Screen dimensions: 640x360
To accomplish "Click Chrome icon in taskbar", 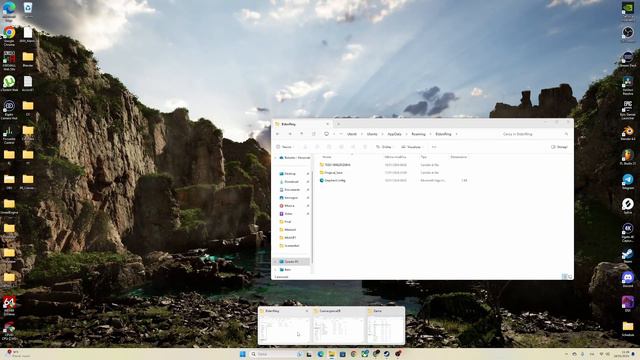I will (353, 354).
